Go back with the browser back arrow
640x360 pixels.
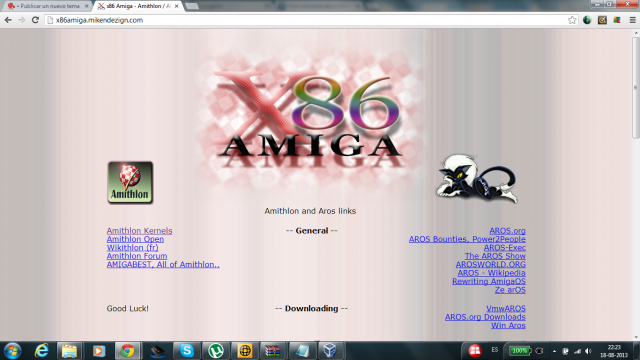coord(8,20)
